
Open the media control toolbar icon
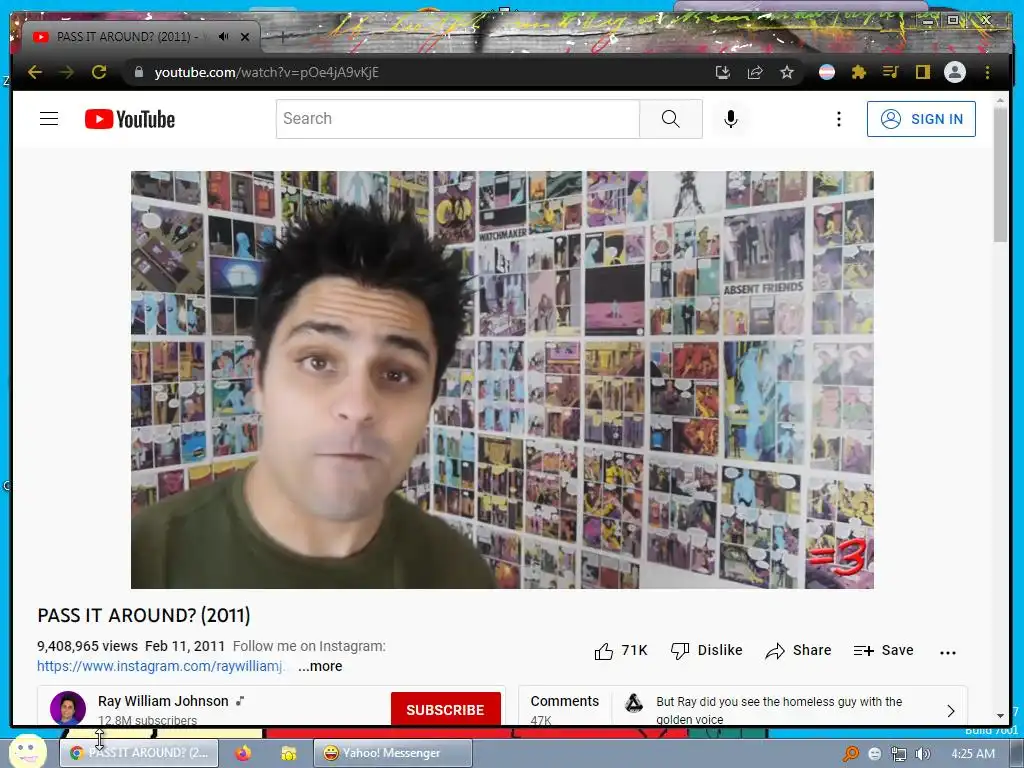coord(891,72)
